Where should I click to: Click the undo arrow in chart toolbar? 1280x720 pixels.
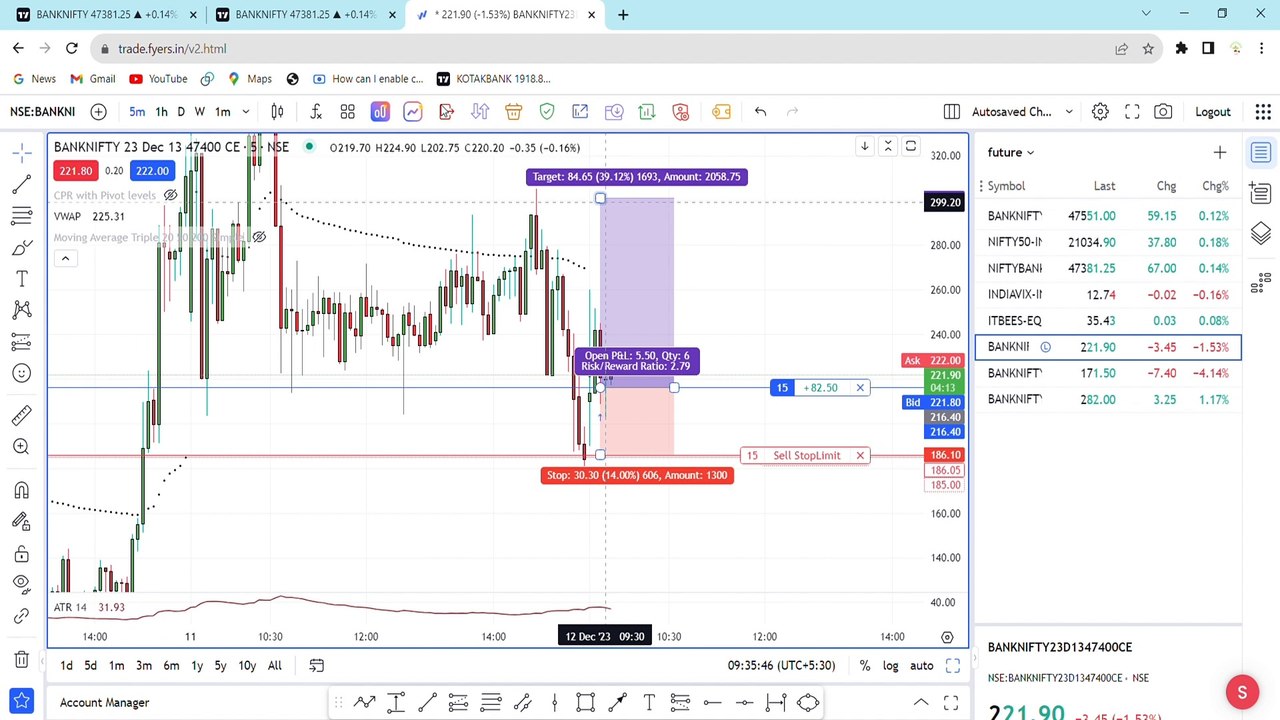tap(760, 112)
